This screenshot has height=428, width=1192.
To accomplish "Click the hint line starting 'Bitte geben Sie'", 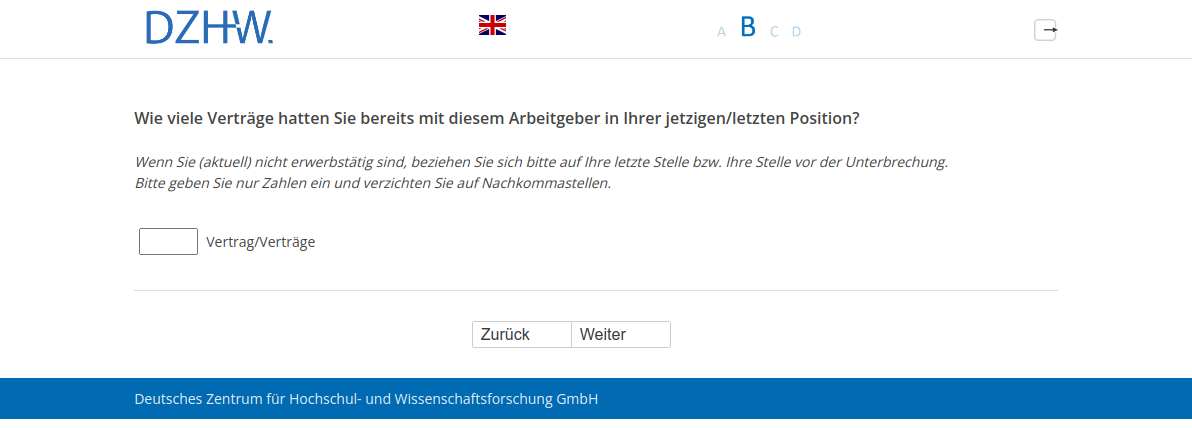I will [372, 183].
